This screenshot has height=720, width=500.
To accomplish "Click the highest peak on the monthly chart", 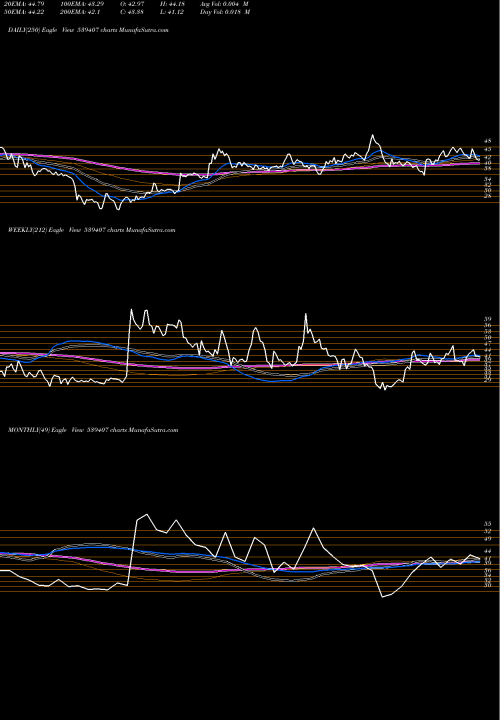I will click(x=147, y=514).
